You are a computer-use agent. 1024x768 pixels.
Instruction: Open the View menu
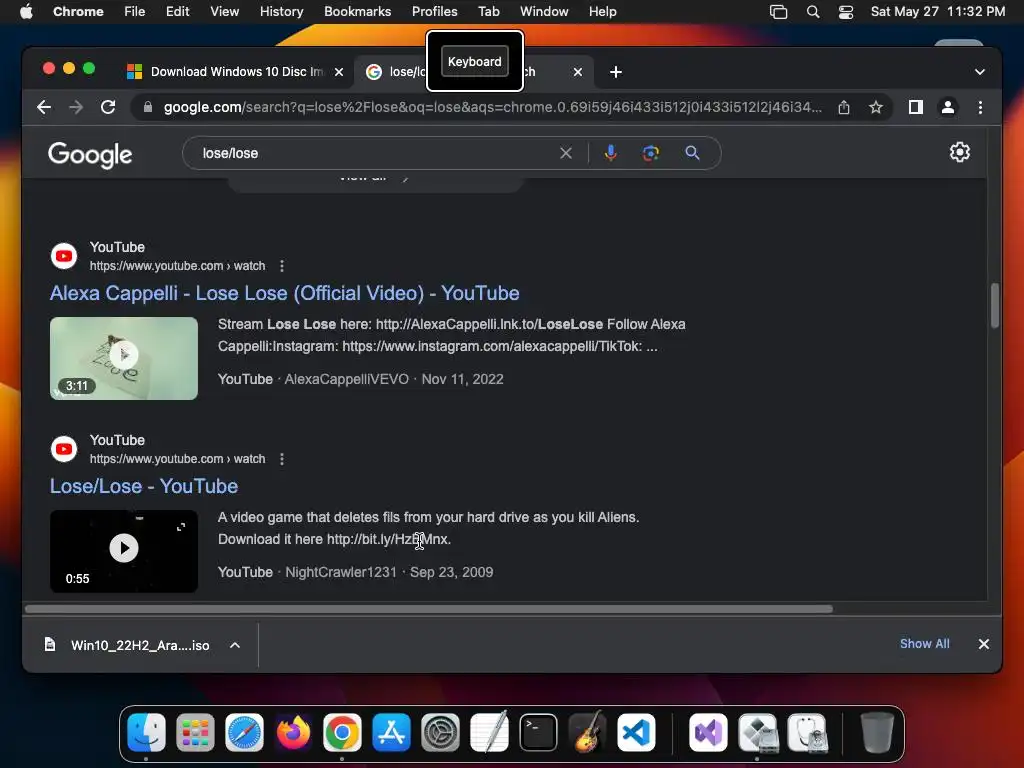[x=225, y=12]
